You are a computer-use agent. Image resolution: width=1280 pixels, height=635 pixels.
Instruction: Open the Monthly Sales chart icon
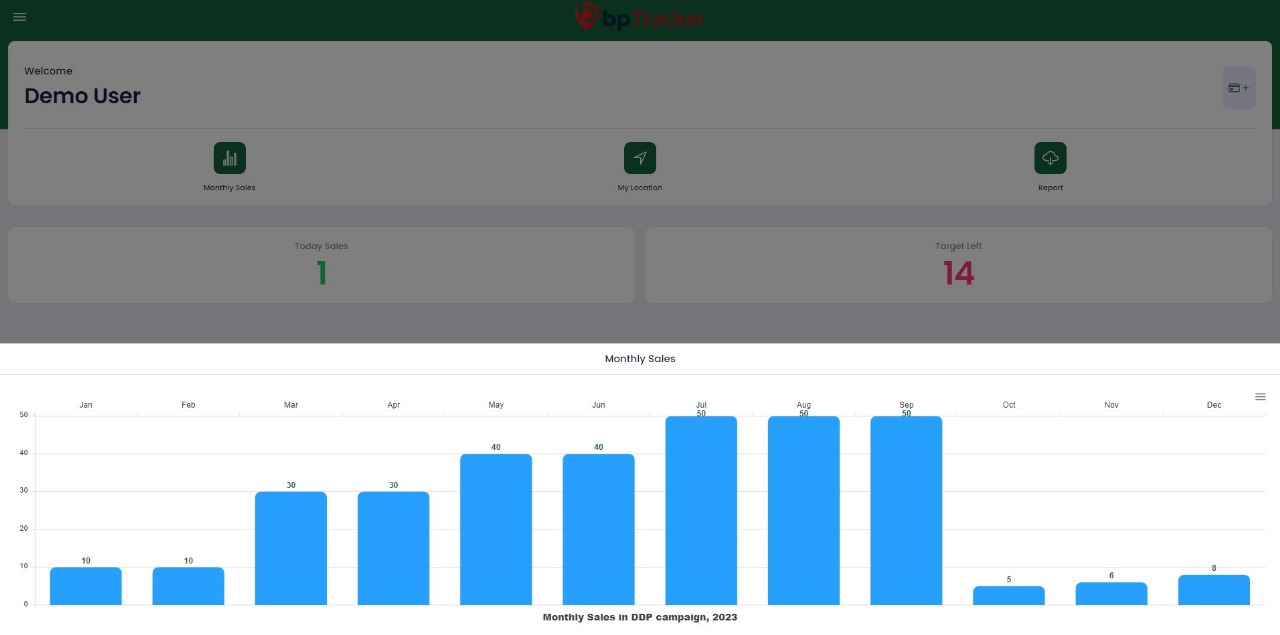coord(229,158)
